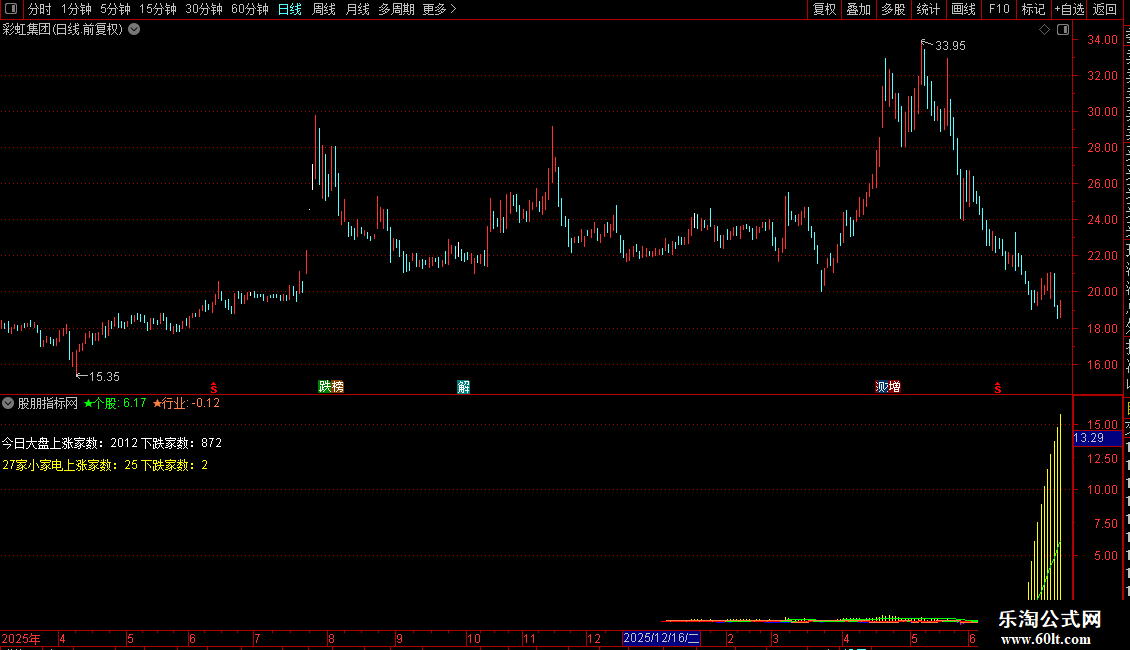Screen dimensions: 1130x650
Task: Select the 60分钟 period
Action: (250, 9)
